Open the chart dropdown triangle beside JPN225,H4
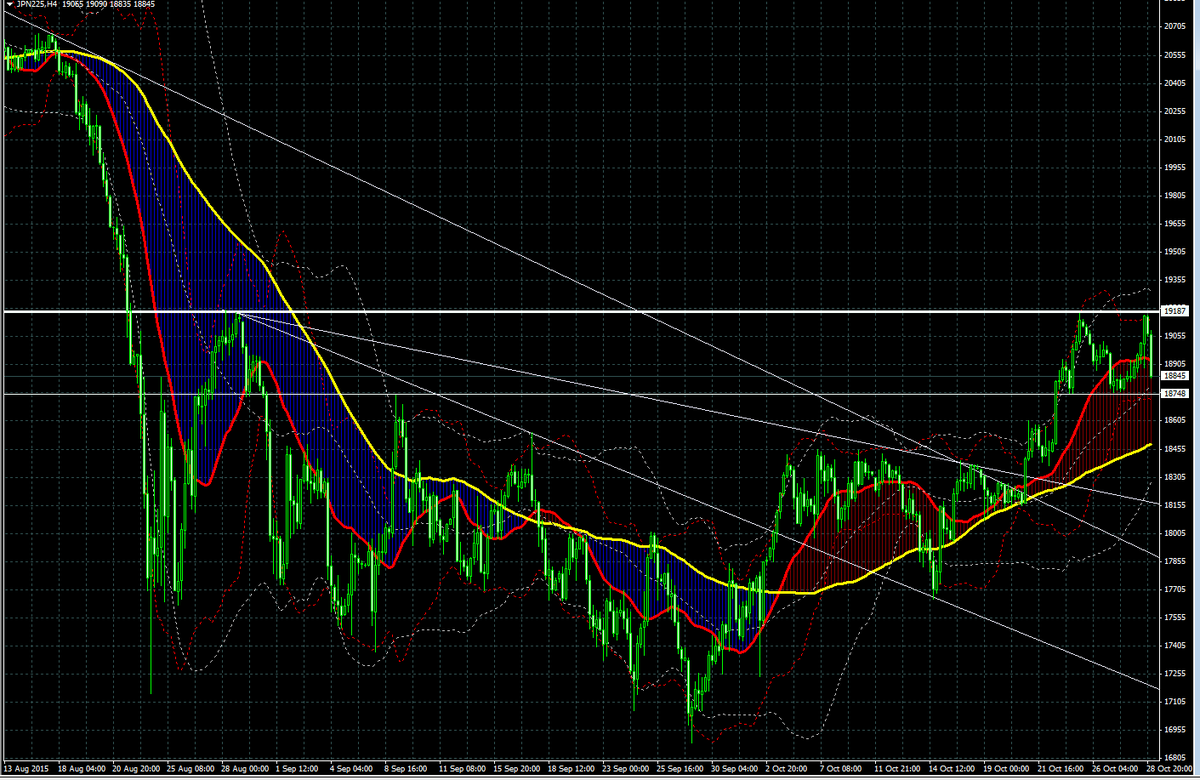This screenshot has height=780, width=1200. coord(9,4)
